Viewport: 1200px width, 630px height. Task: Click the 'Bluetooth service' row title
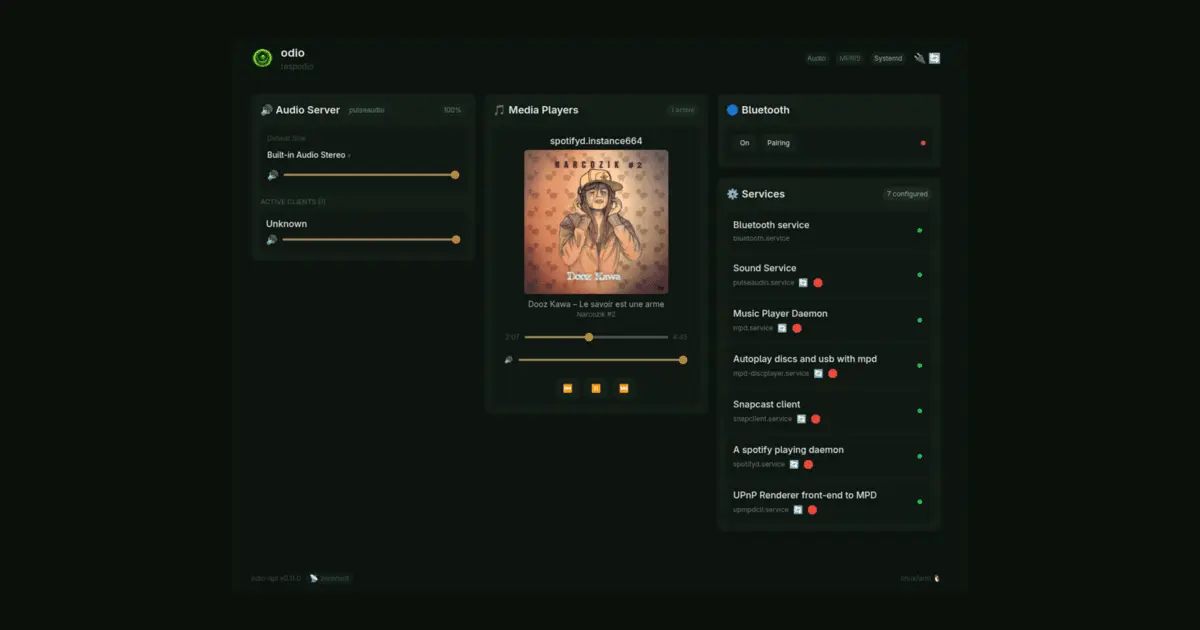(771, 225)
